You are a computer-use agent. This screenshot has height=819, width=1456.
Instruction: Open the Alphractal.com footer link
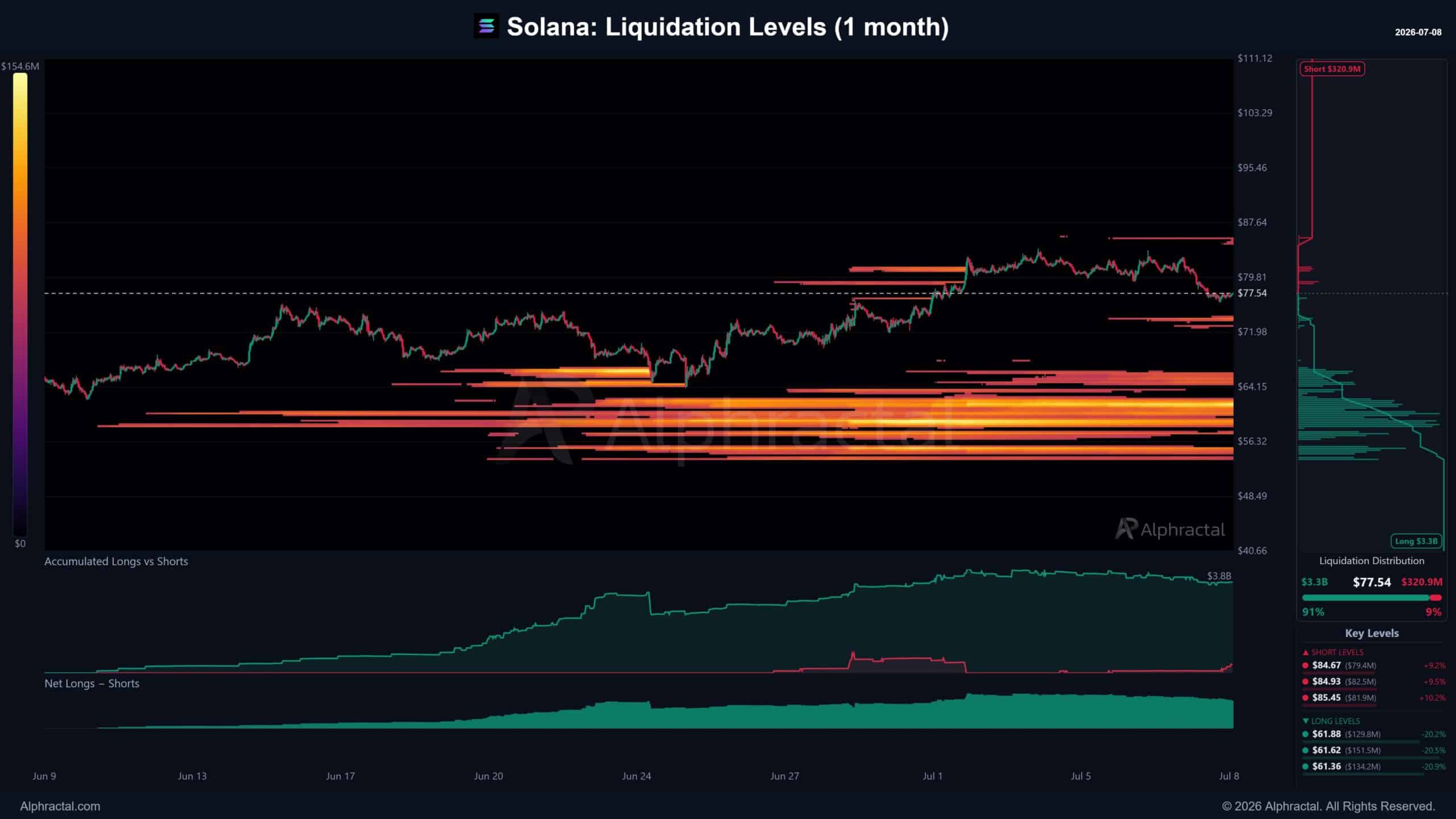(x=60, y=806)
